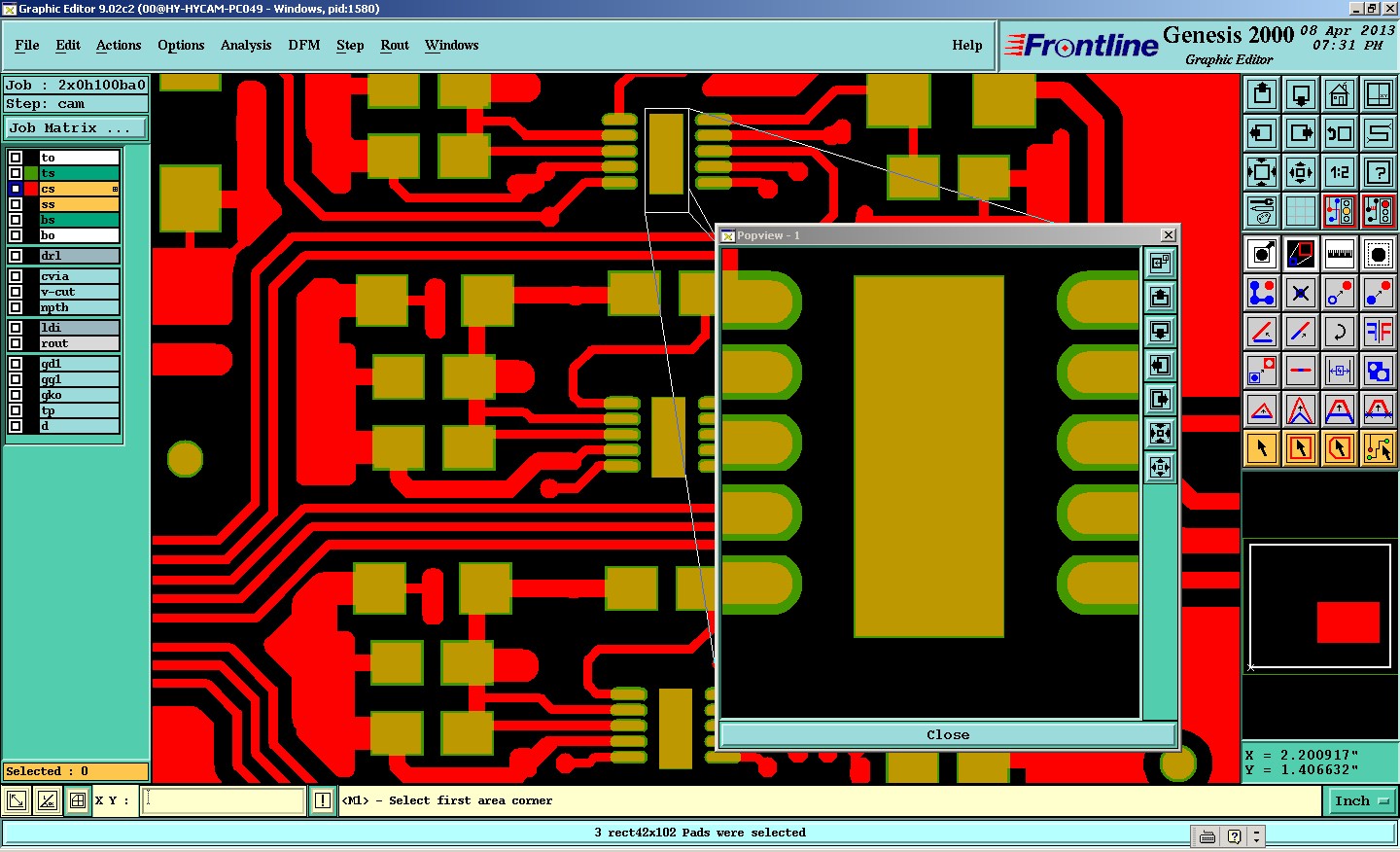The image size is (1400, 852).
Task: Click the pan down icon in the main toolbar
Action: 1301,94
